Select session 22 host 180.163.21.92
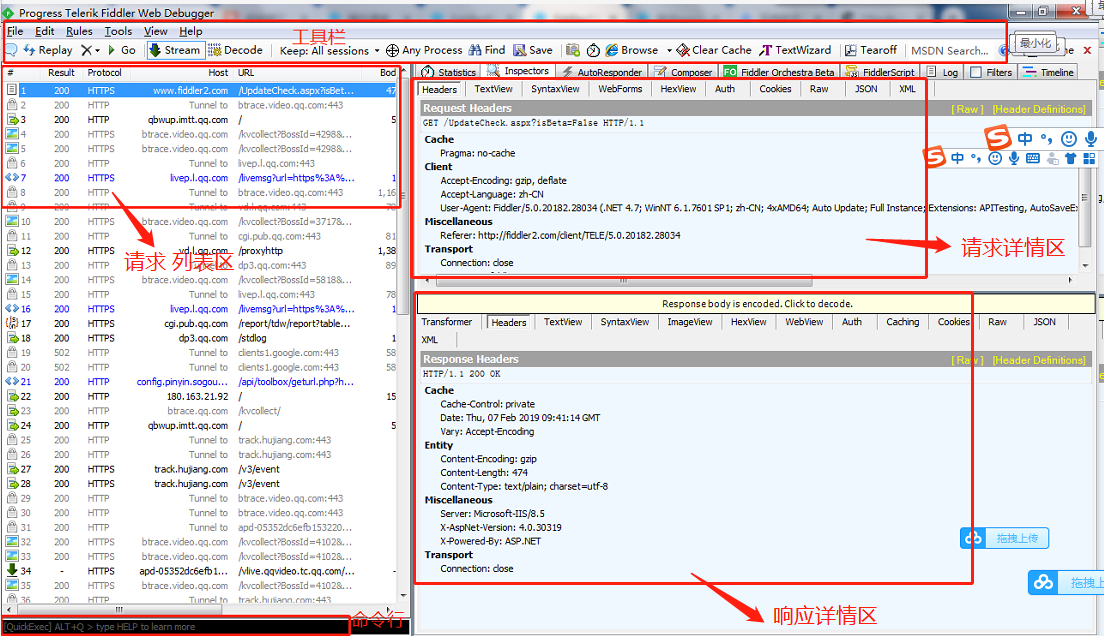The height and width of the screenshot is (636, 1104). pyautogui.click(x=201, y=397)
